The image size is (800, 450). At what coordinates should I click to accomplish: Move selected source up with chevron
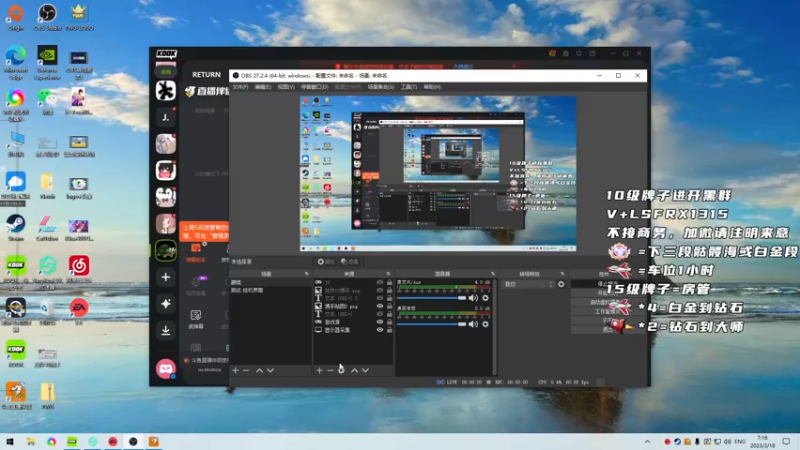[354, 370]
